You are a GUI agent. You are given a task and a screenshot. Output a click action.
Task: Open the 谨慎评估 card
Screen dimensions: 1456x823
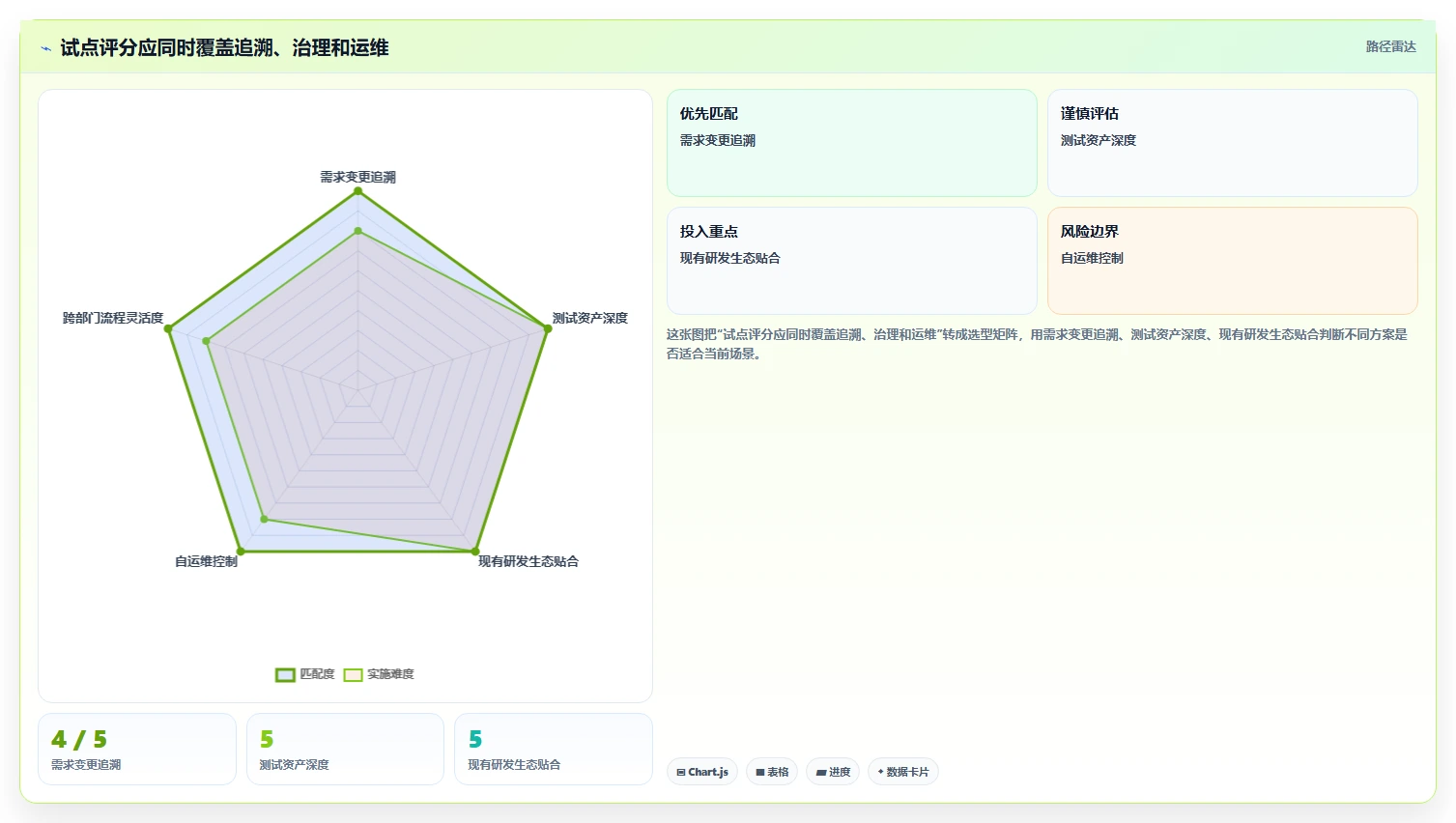pos(1233,143)
